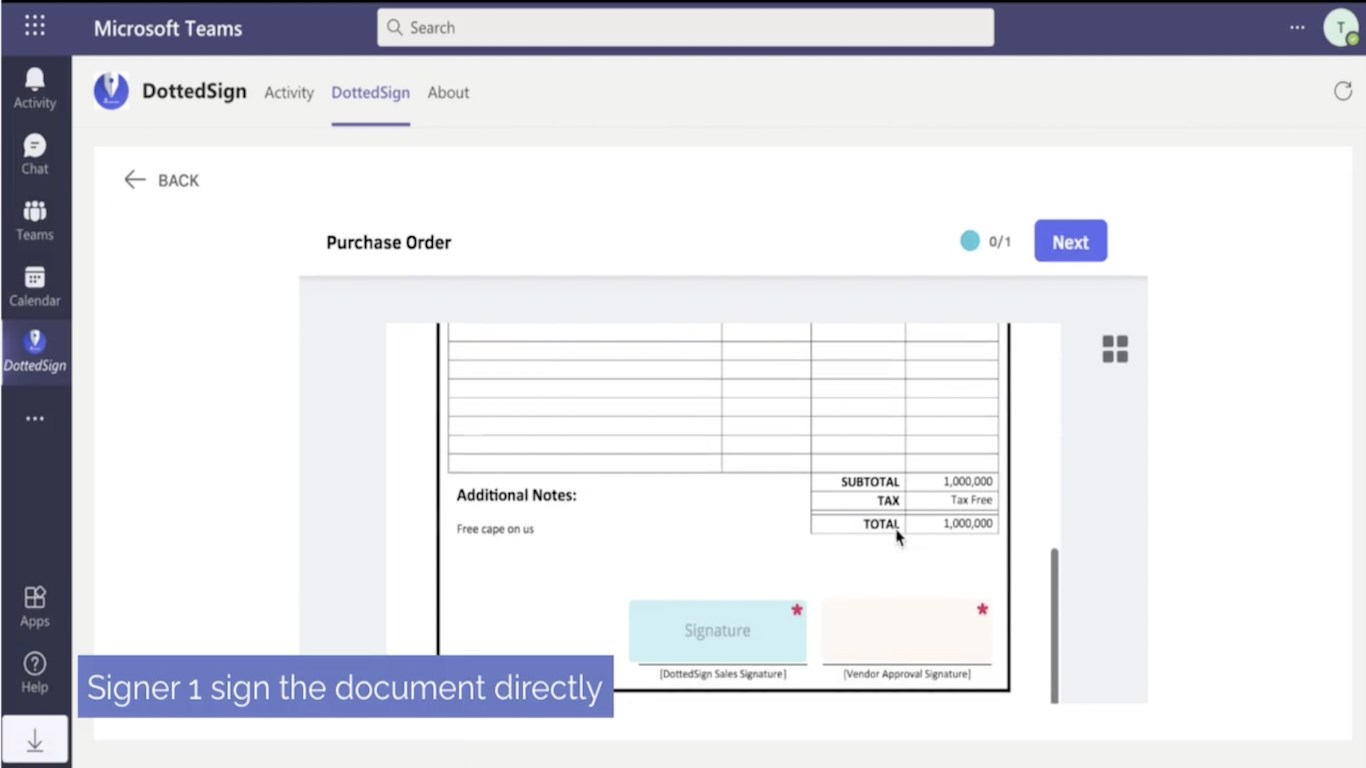Switch to the Activity tab
1366x768 pixels.
(289, 92)
